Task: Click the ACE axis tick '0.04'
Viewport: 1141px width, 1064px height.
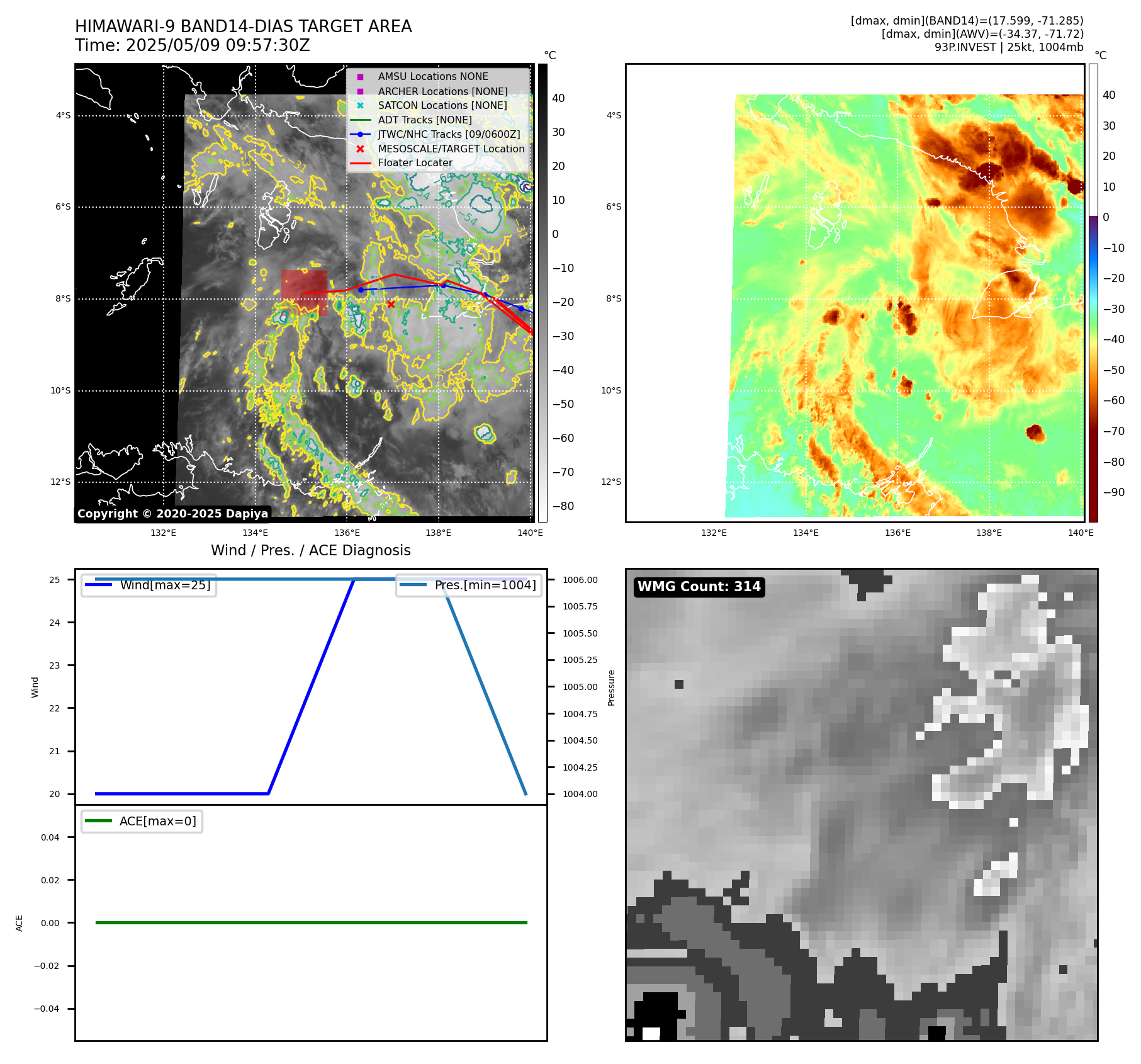Action: [50, 837]
